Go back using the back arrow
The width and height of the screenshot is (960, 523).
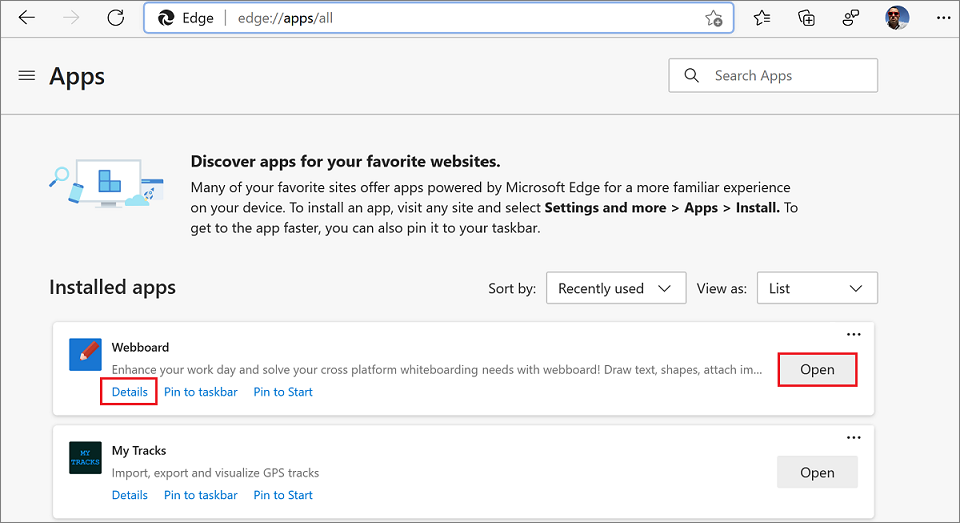[26, 18]
